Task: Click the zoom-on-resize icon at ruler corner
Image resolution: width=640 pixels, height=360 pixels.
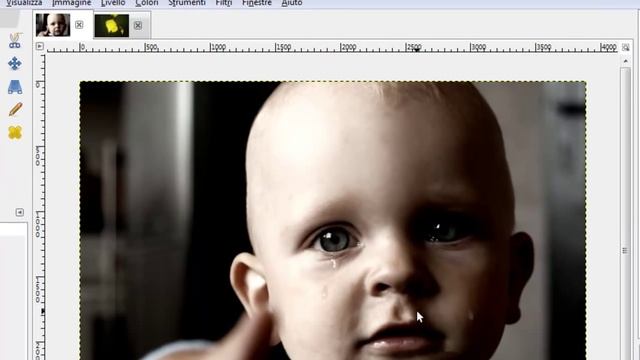Action: click(625, 47)
